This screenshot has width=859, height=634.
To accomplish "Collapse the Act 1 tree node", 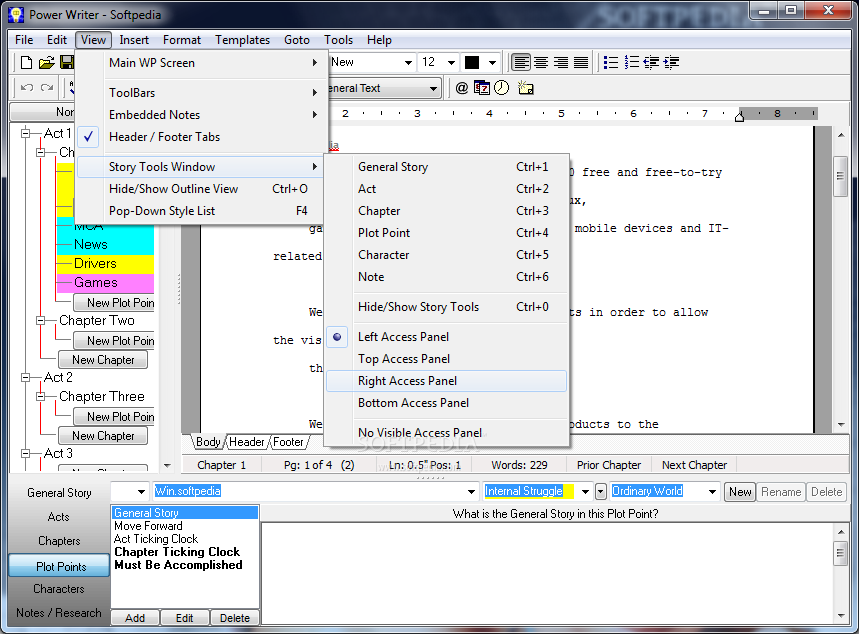I will pos(25,133).
